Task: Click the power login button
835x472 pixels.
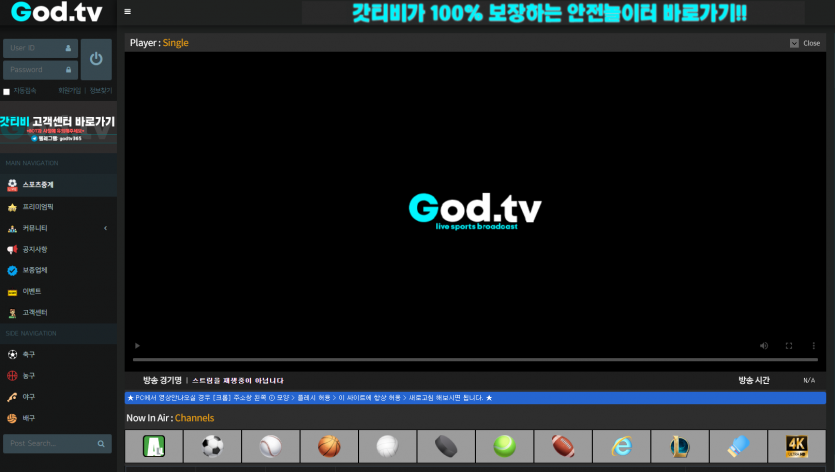Action: click(x=96, y=59)
